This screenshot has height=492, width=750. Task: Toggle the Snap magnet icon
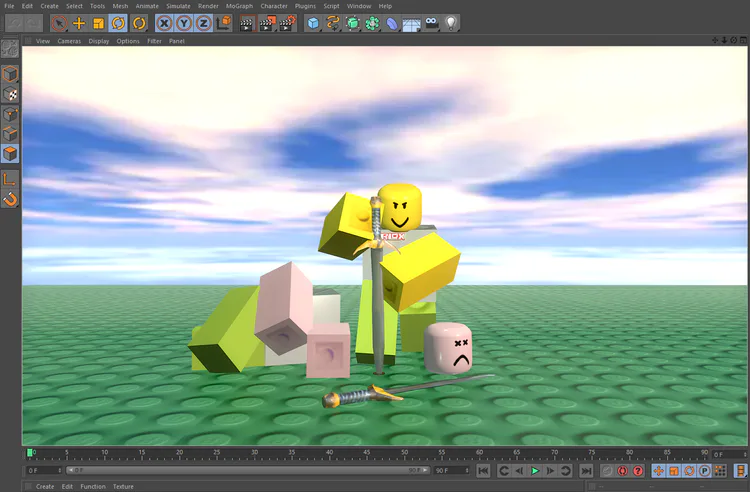[x=10, y=199]
